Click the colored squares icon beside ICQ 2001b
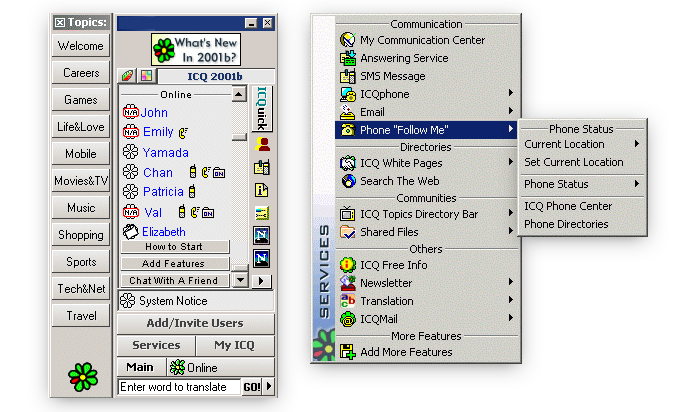 146,76
